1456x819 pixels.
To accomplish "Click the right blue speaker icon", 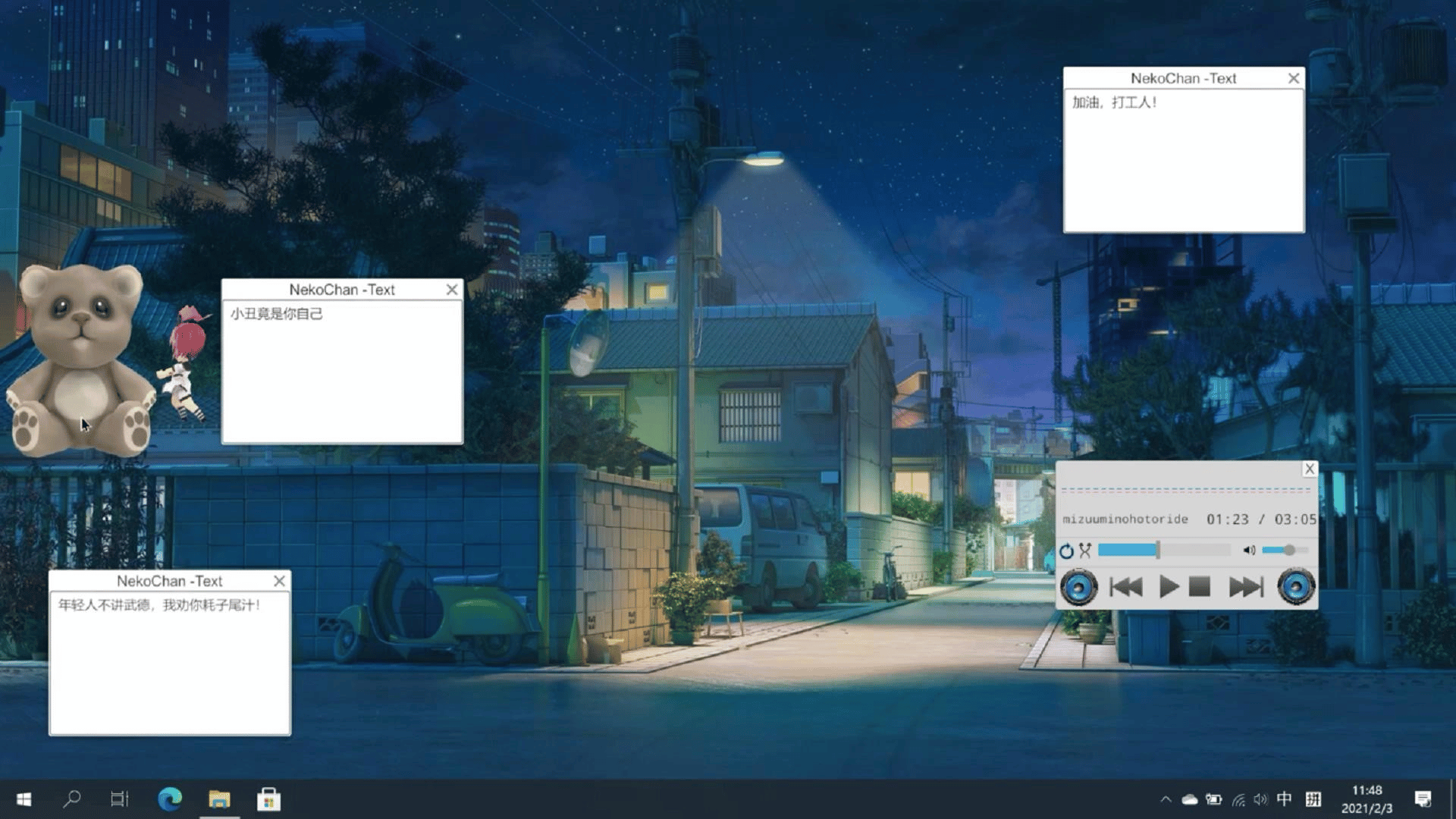I will [1296, 587].
